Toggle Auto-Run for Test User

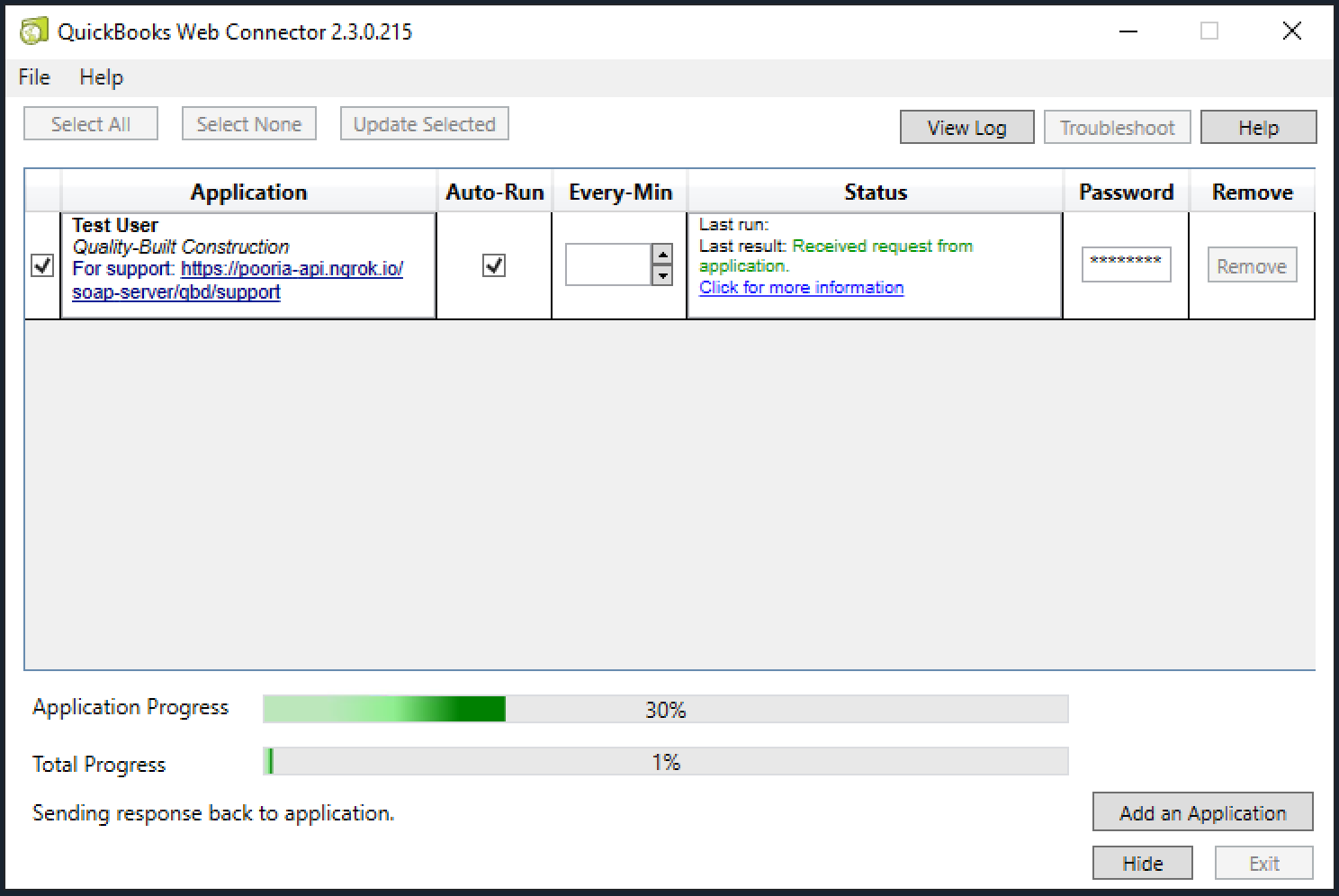pos(493,265)
